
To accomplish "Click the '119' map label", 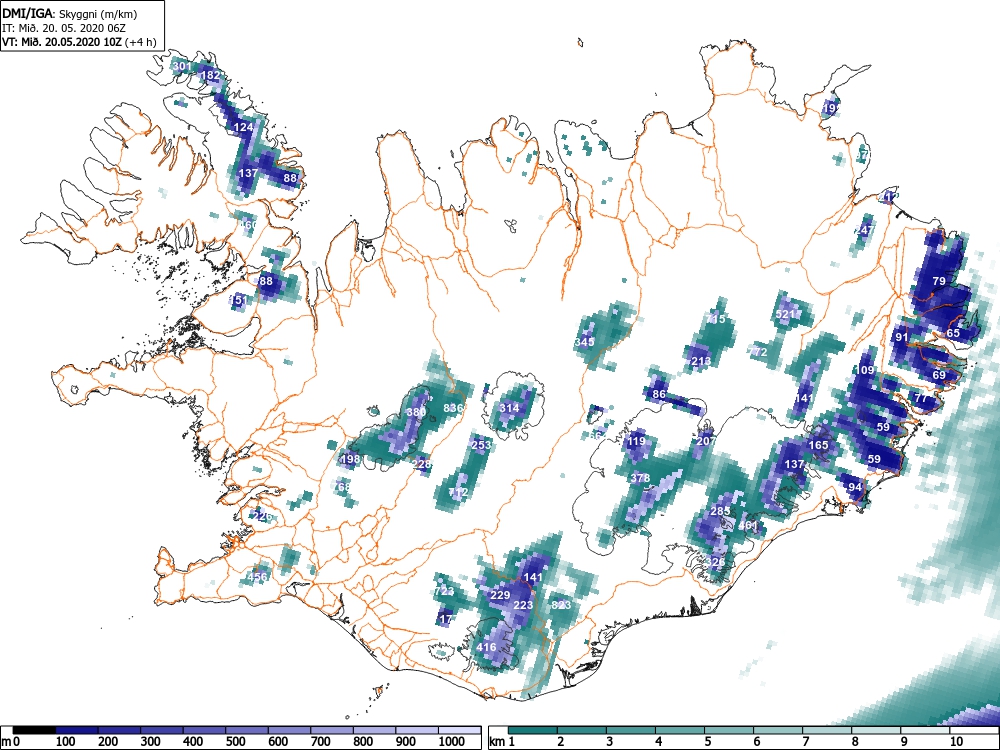I will 636,441.
